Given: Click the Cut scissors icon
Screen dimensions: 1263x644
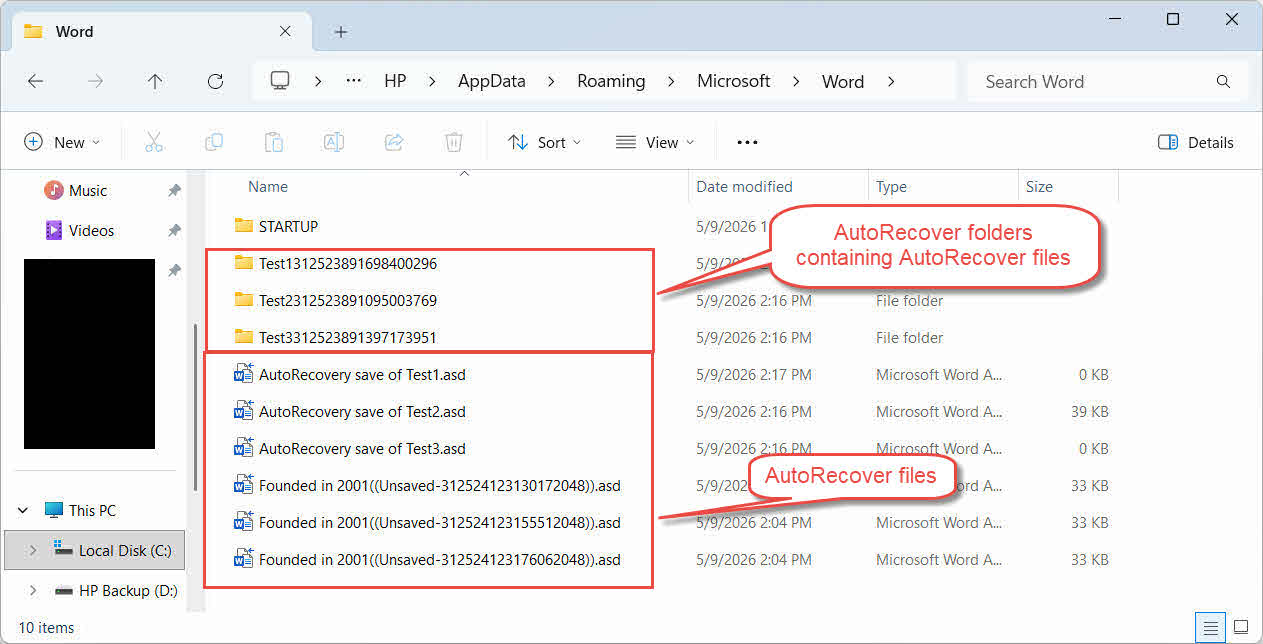Looking at the screenshot, I should (x=153, y=142).
